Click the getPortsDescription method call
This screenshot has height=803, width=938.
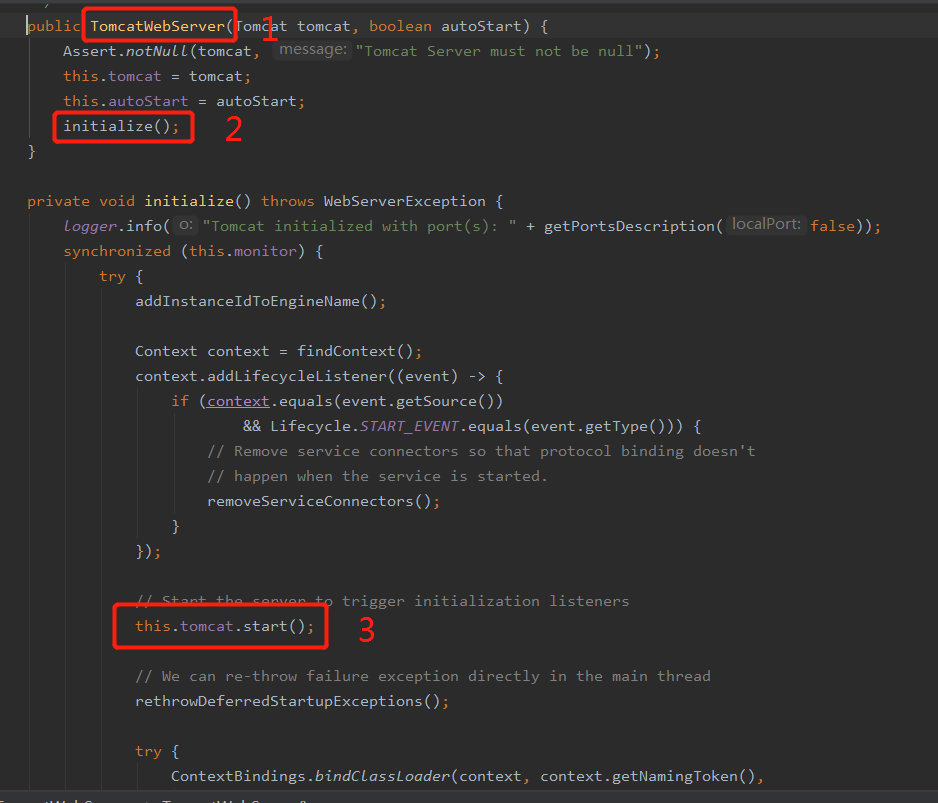pyautogui.click(x=629, y=226)
